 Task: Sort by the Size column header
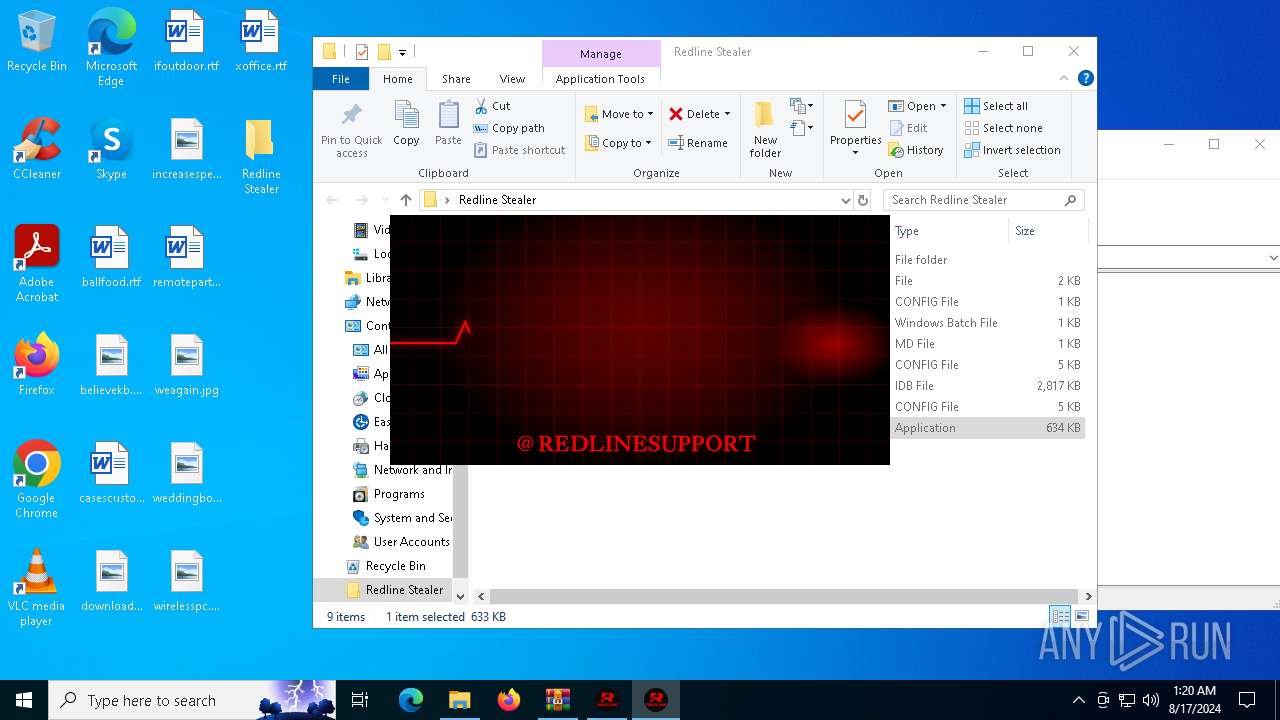[x=1047, y=231]
